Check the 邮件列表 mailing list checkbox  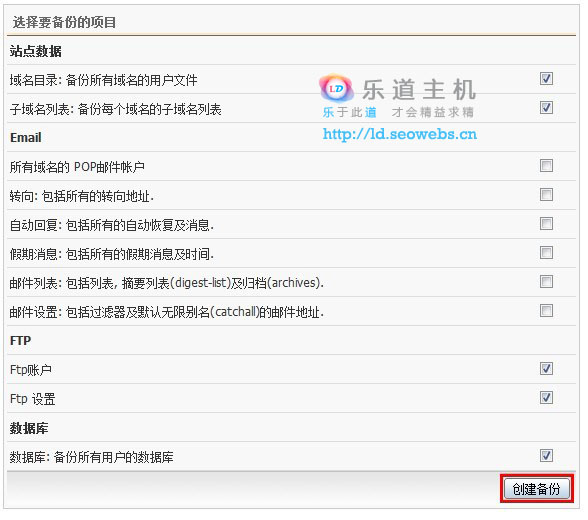tap(546, 282)
